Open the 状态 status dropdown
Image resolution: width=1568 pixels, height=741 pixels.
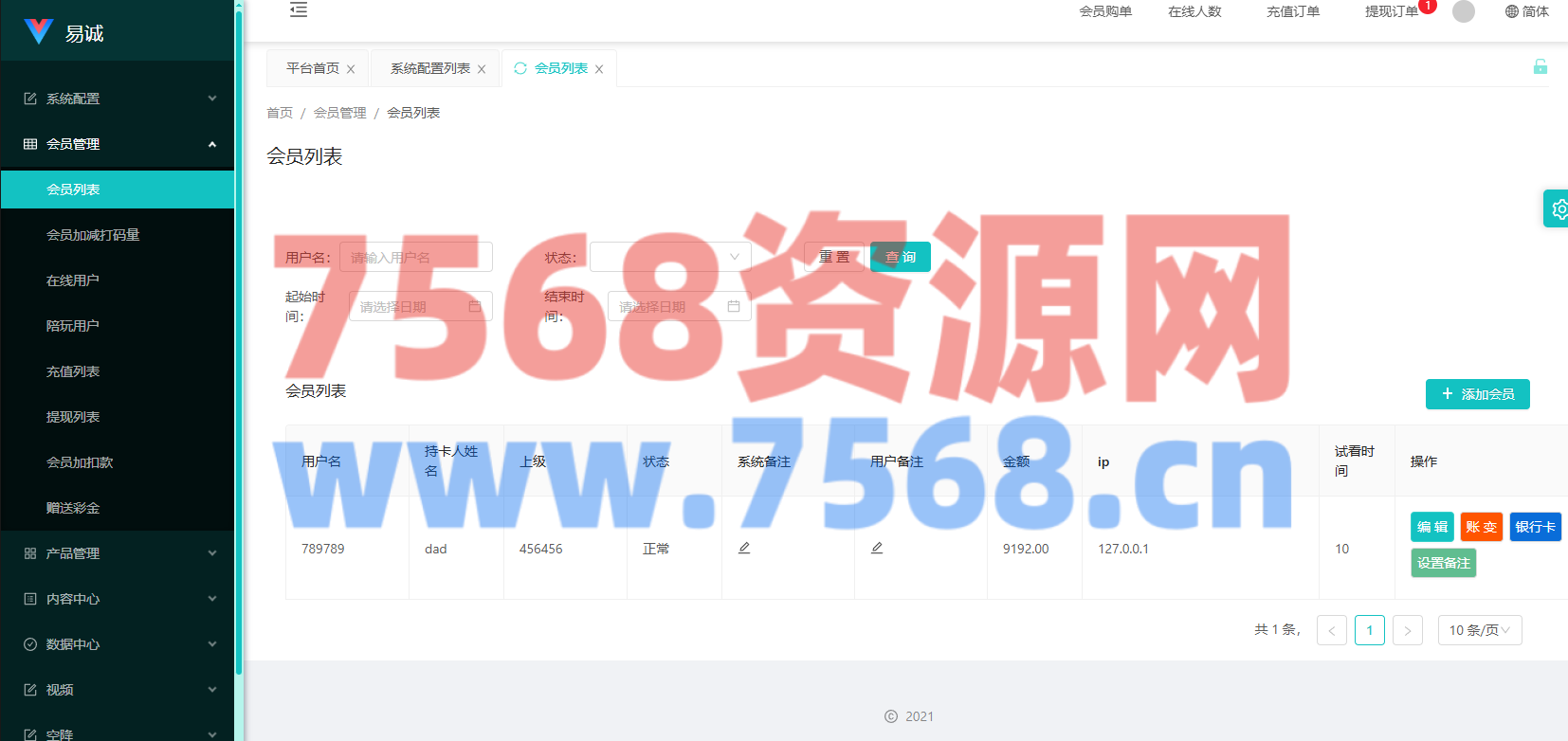click(x=669, y=257)
